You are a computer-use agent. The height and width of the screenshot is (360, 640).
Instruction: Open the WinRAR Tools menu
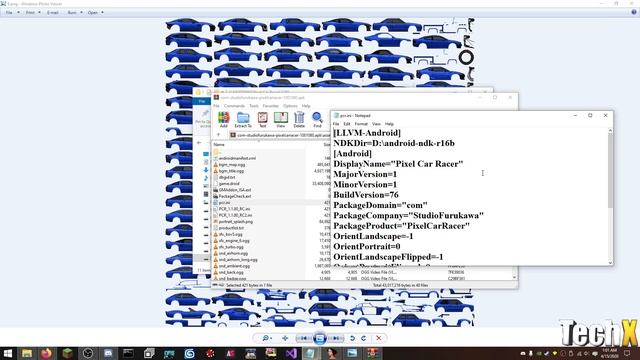pyautogui.click(x=254, y=106)
